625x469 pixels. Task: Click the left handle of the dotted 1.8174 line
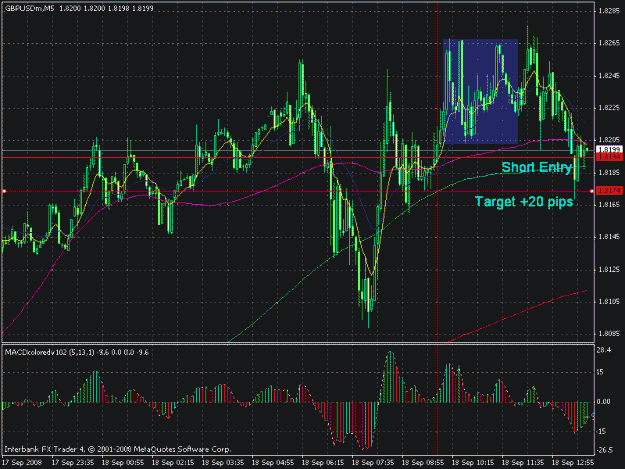[4, 191]
